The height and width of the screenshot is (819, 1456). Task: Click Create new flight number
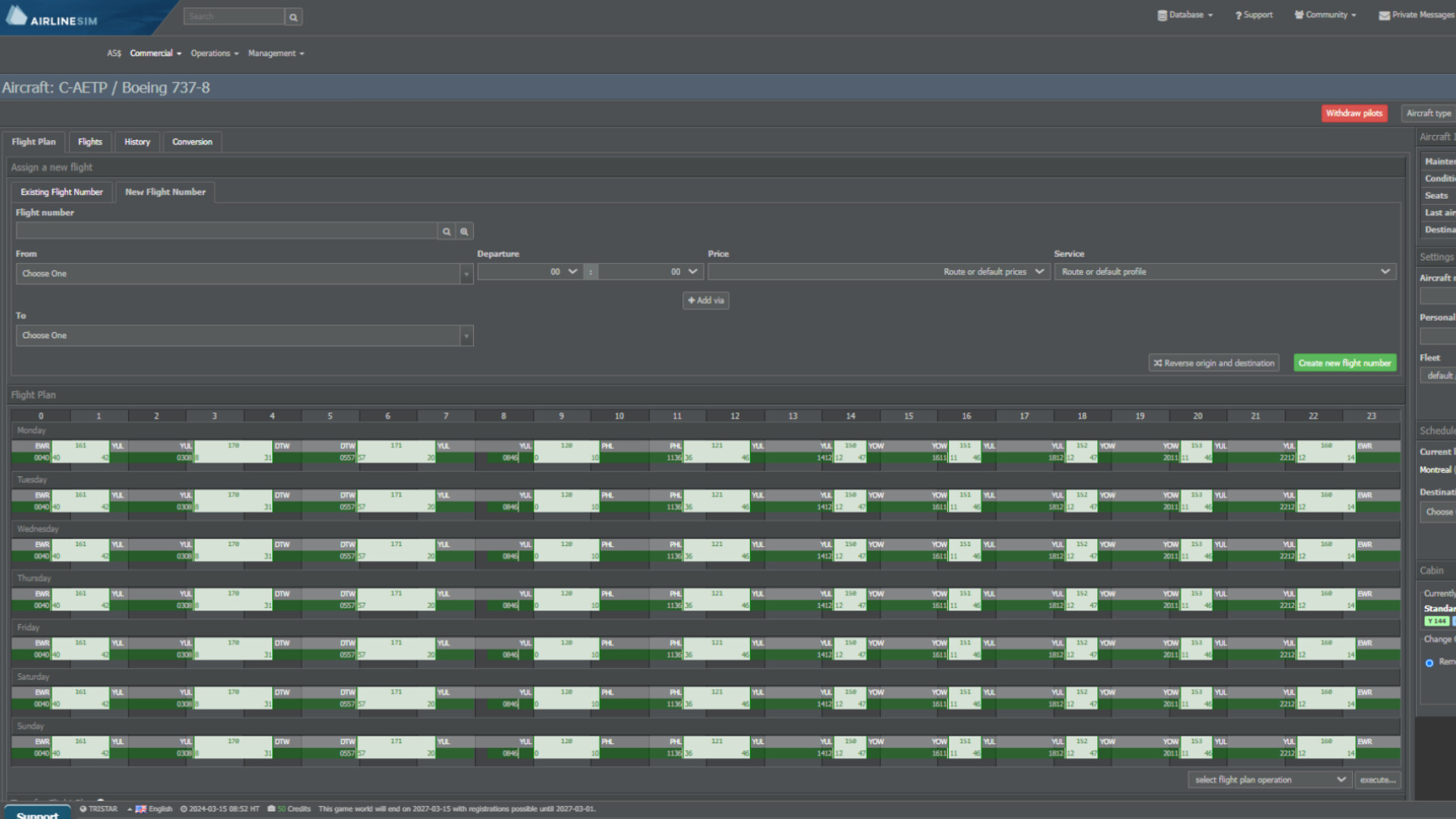coord(1345,362)
